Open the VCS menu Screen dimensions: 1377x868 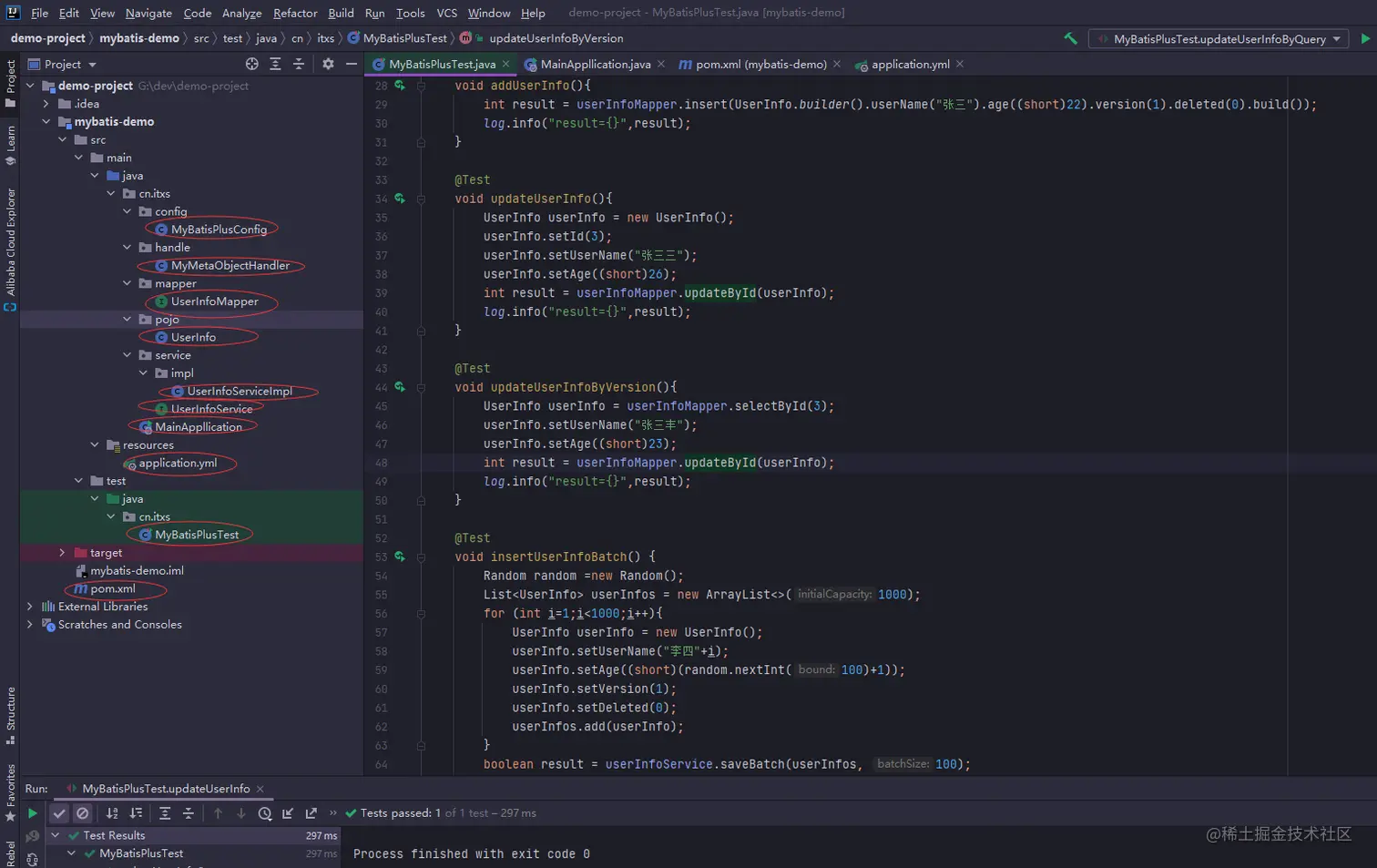point(446,13)
